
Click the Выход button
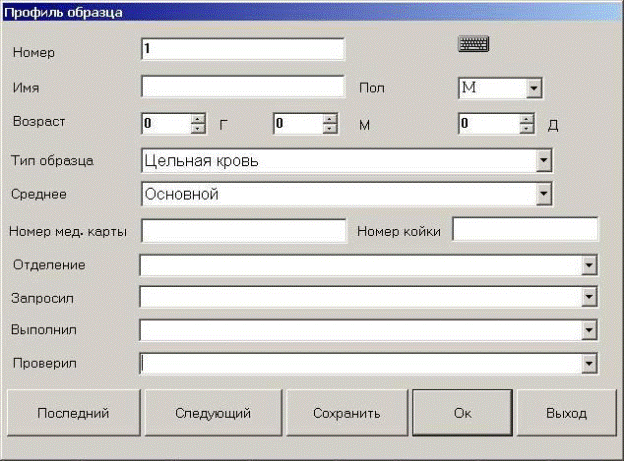tap(566, 413)
